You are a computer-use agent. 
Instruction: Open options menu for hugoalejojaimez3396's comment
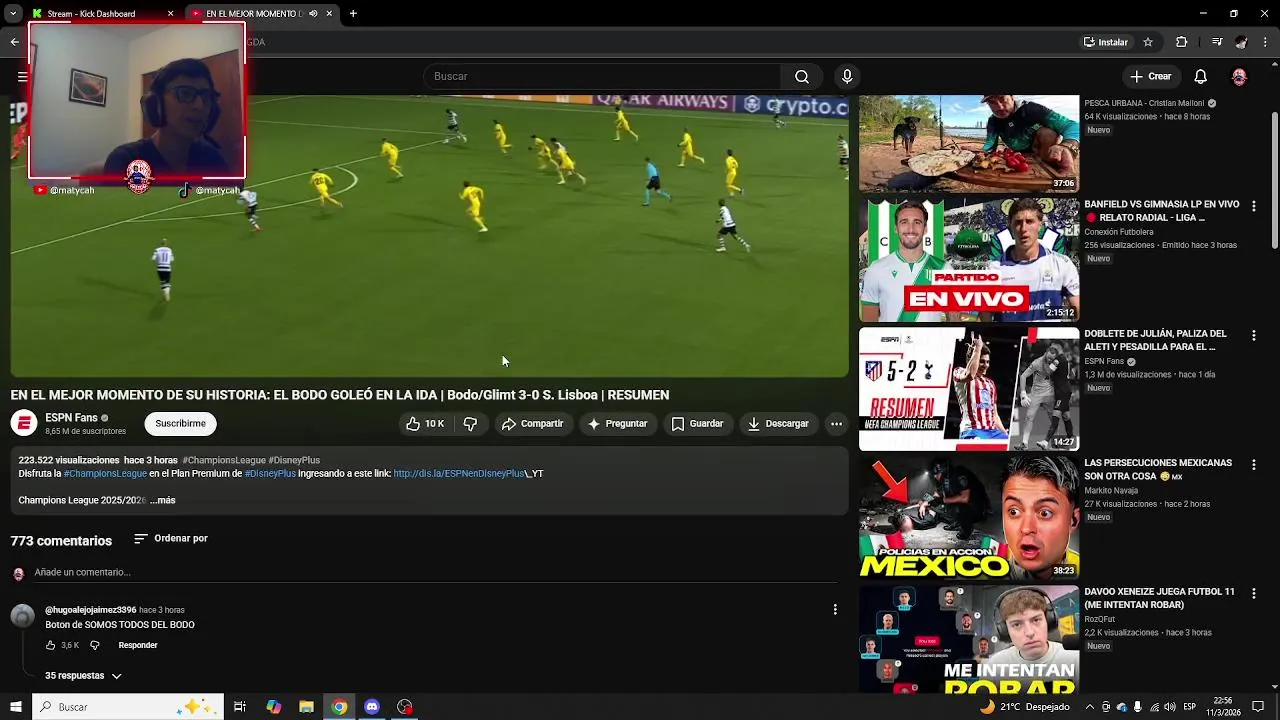835,610
